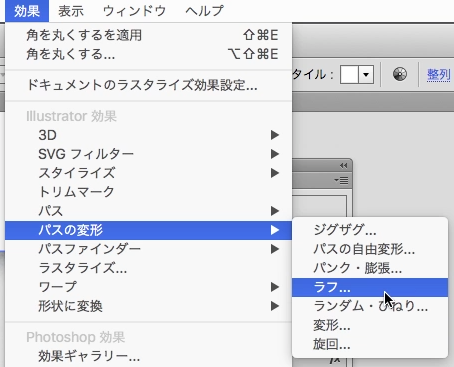
Task: Choose ランダム・ひねり... from the submenu
Action: [370, 306]
